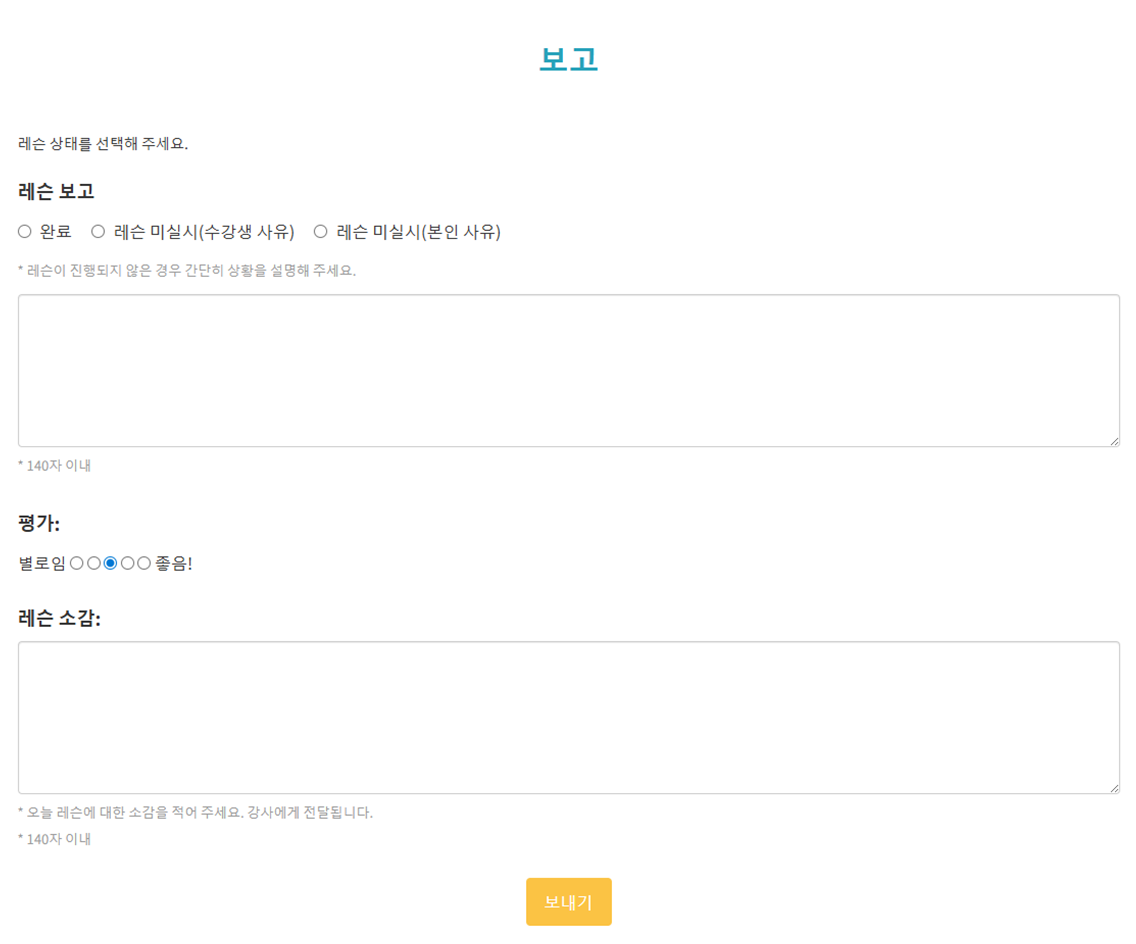Image resolution: width=1136 pixels, height=944 pixels.
Task: Click the 보고 page title
Action: coord(568,59)
